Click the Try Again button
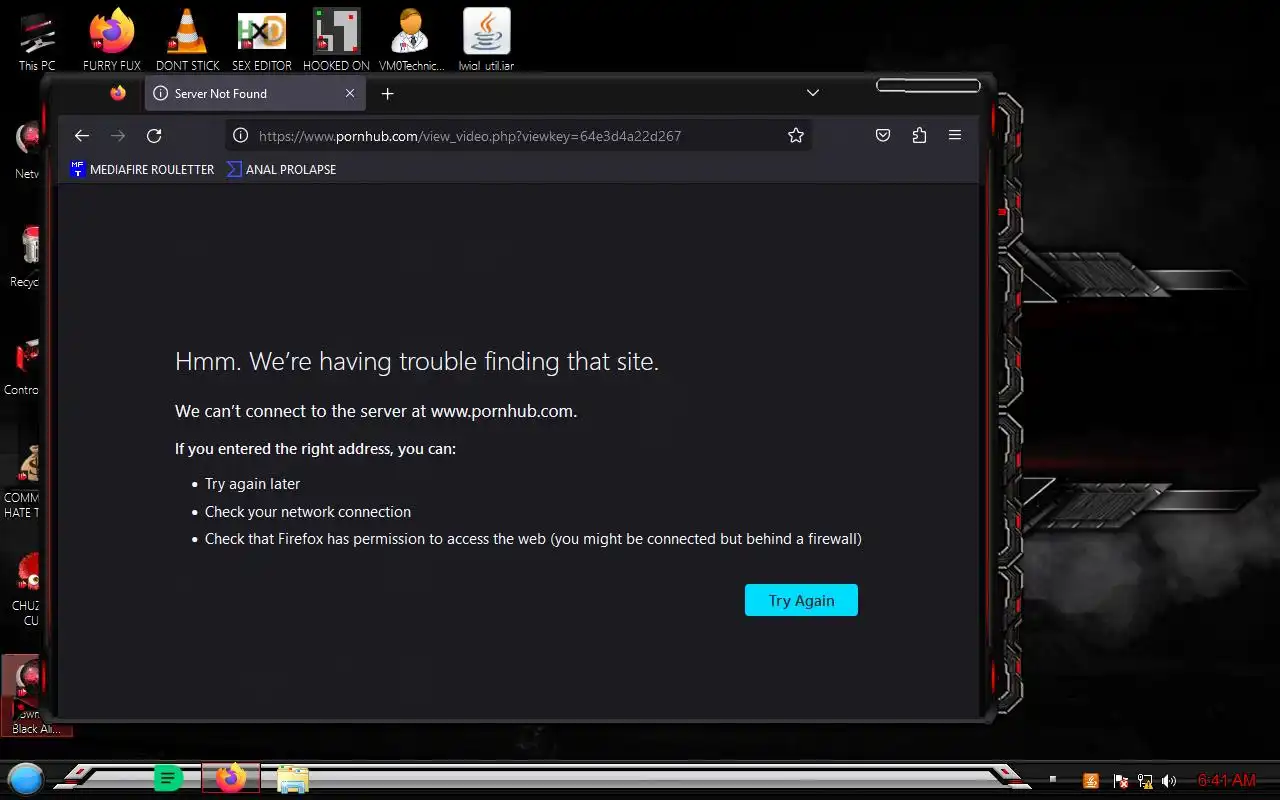 (x=801, y=600)
